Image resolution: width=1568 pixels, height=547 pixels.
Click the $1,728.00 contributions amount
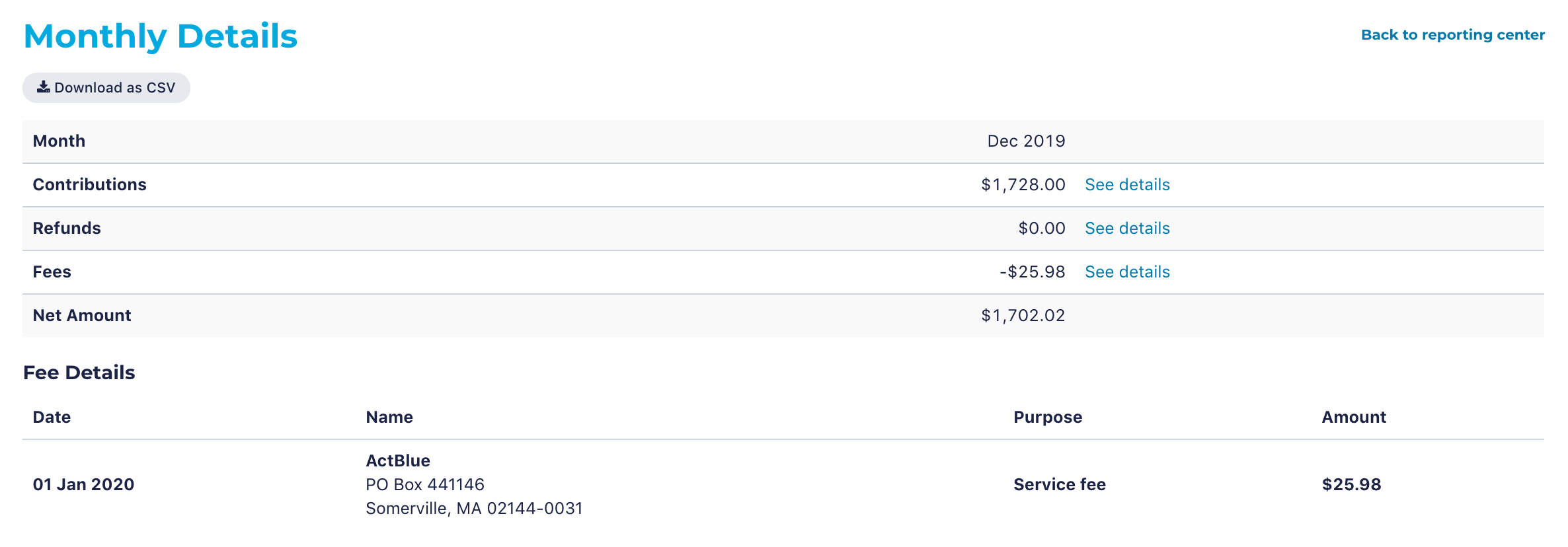[x=1023, y=185]
